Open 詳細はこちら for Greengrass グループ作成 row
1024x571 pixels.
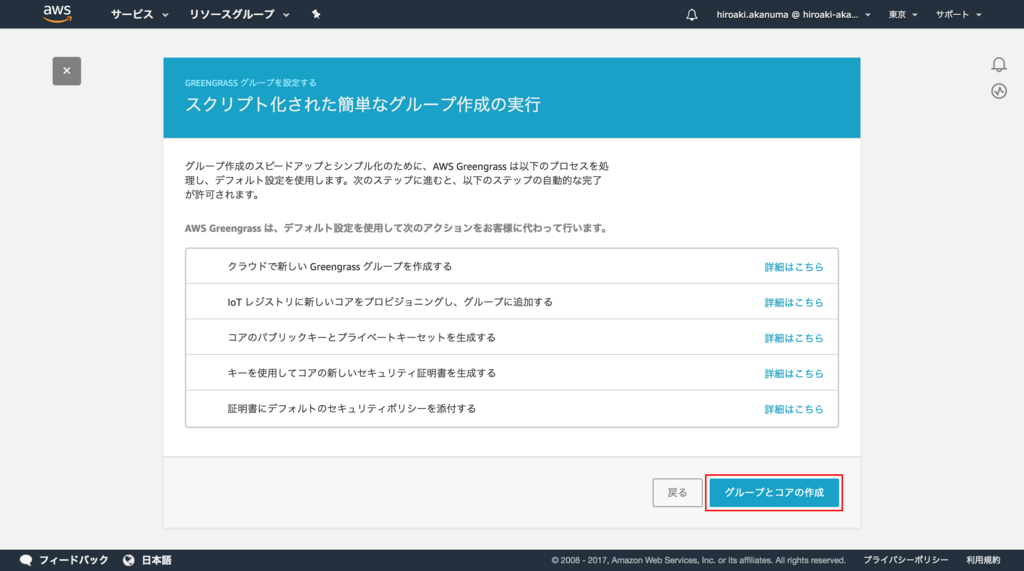coord(793,267)
